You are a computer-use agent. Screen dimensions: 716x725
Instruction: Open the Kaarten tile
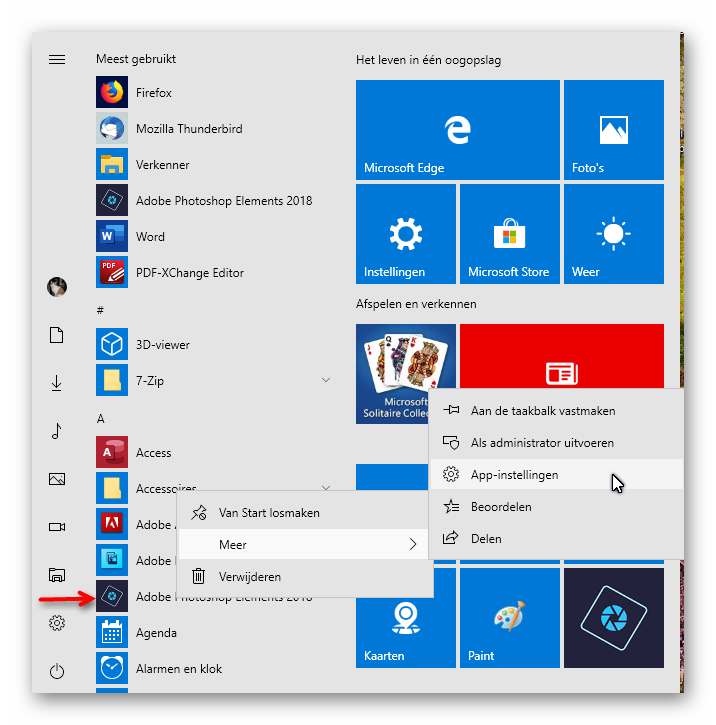click(x=405, y=617)
